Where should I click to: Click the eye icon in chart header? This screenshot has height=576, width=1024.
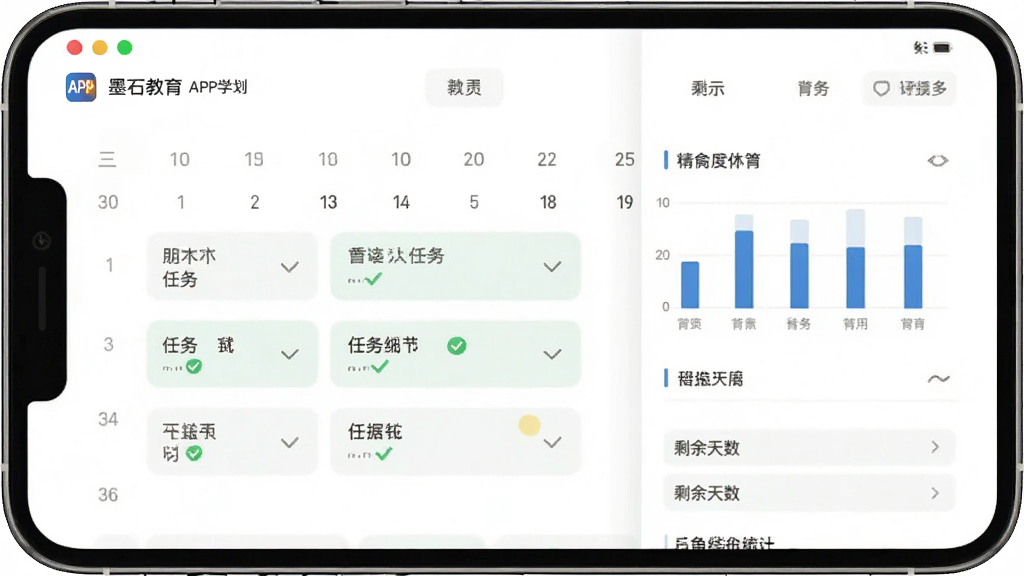[938, 161]
